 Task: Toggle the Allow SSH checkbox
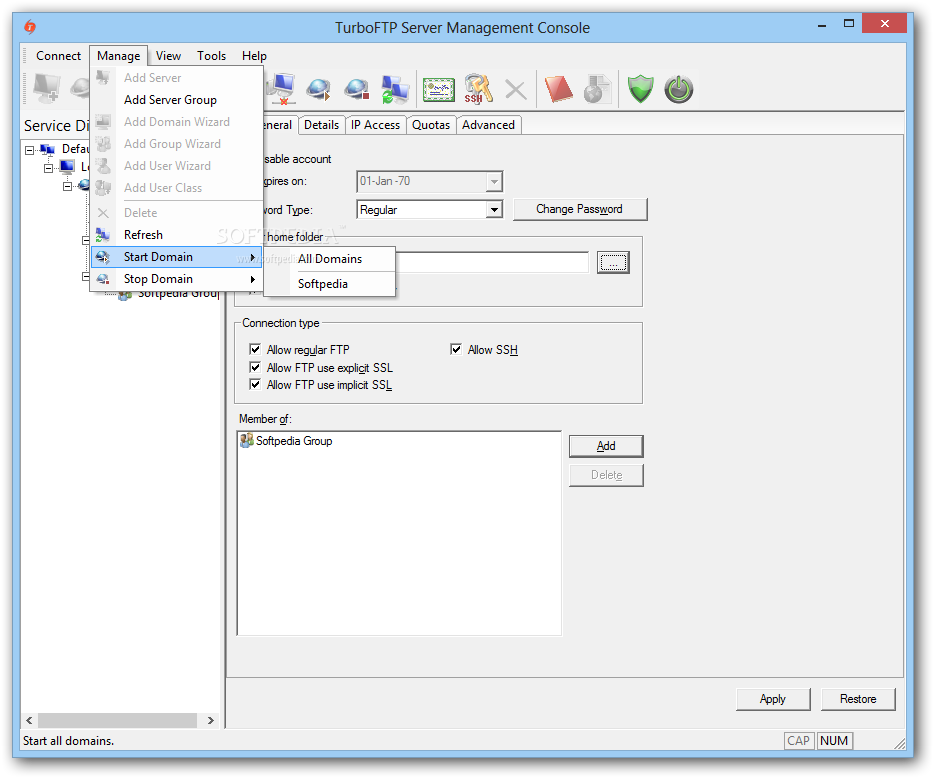(x=456, y=349)
